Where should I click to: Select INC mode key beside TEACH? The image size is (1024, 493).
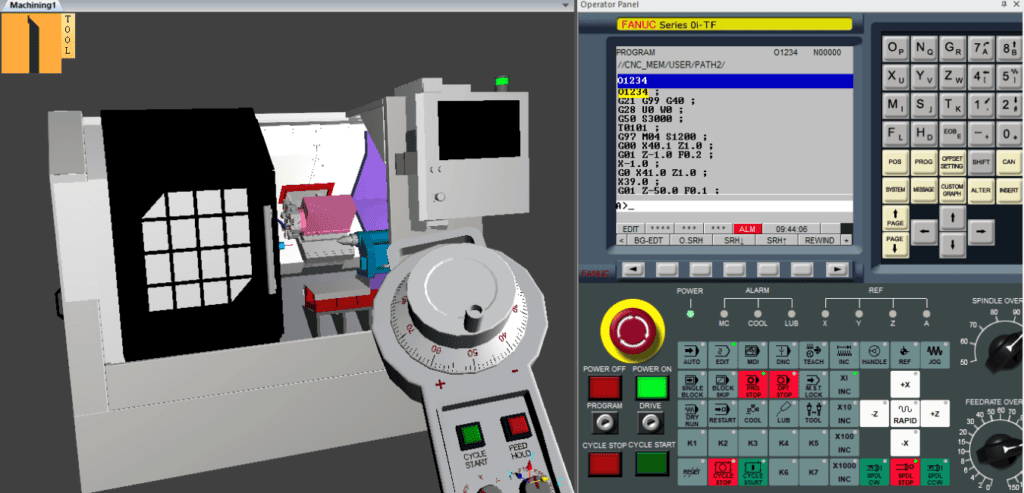tap(844, 355)
